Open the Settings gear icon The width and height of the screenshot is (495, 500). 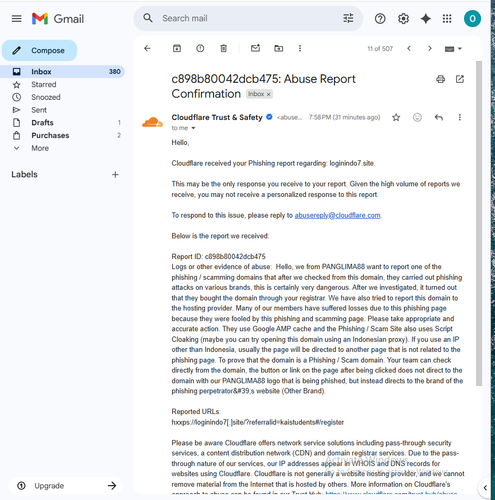pos(403,19)
